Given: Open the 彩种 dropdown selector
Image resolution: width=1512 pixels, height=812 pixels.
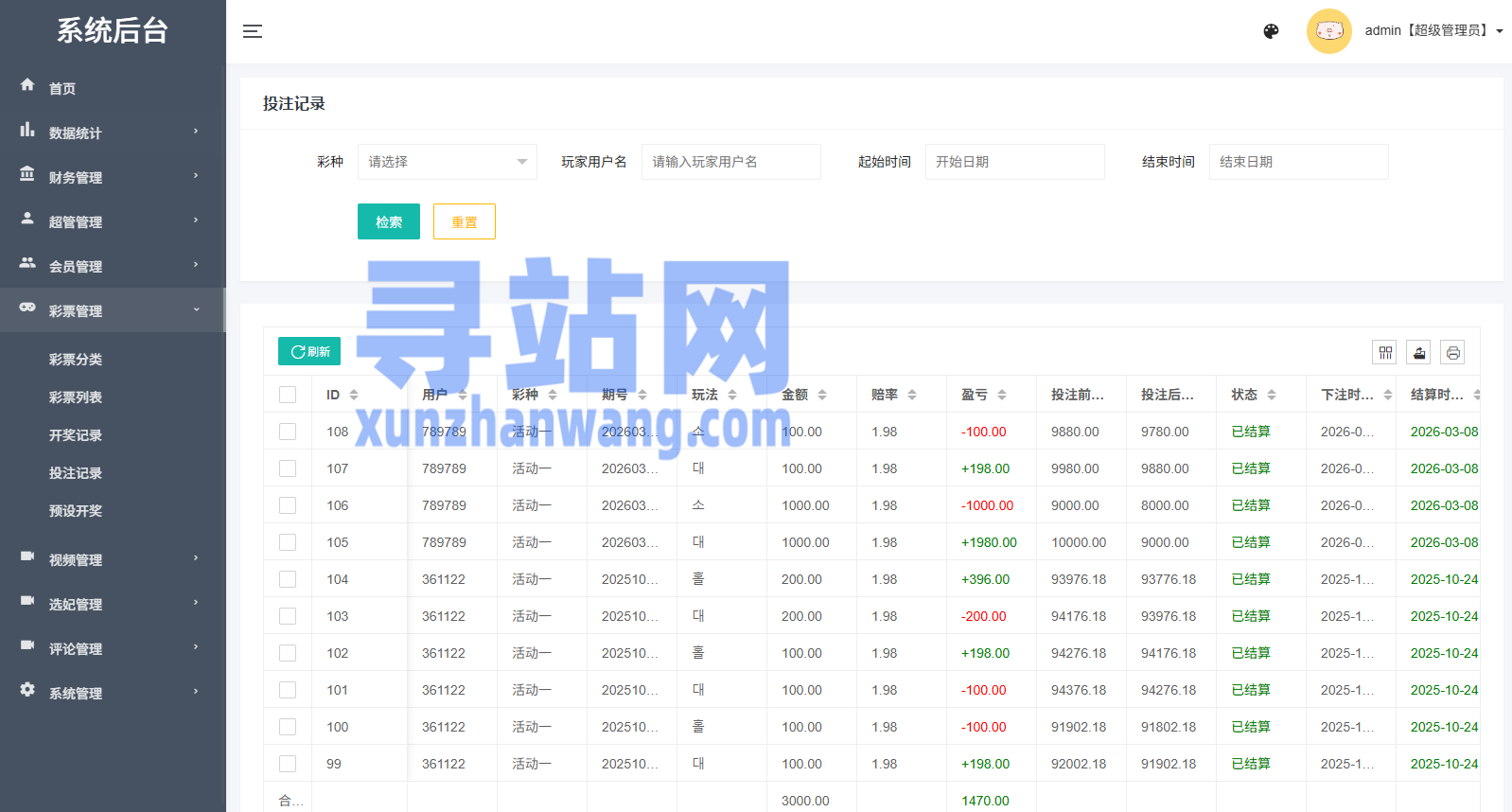Looking at the screenshot, I should coord(447,162).
